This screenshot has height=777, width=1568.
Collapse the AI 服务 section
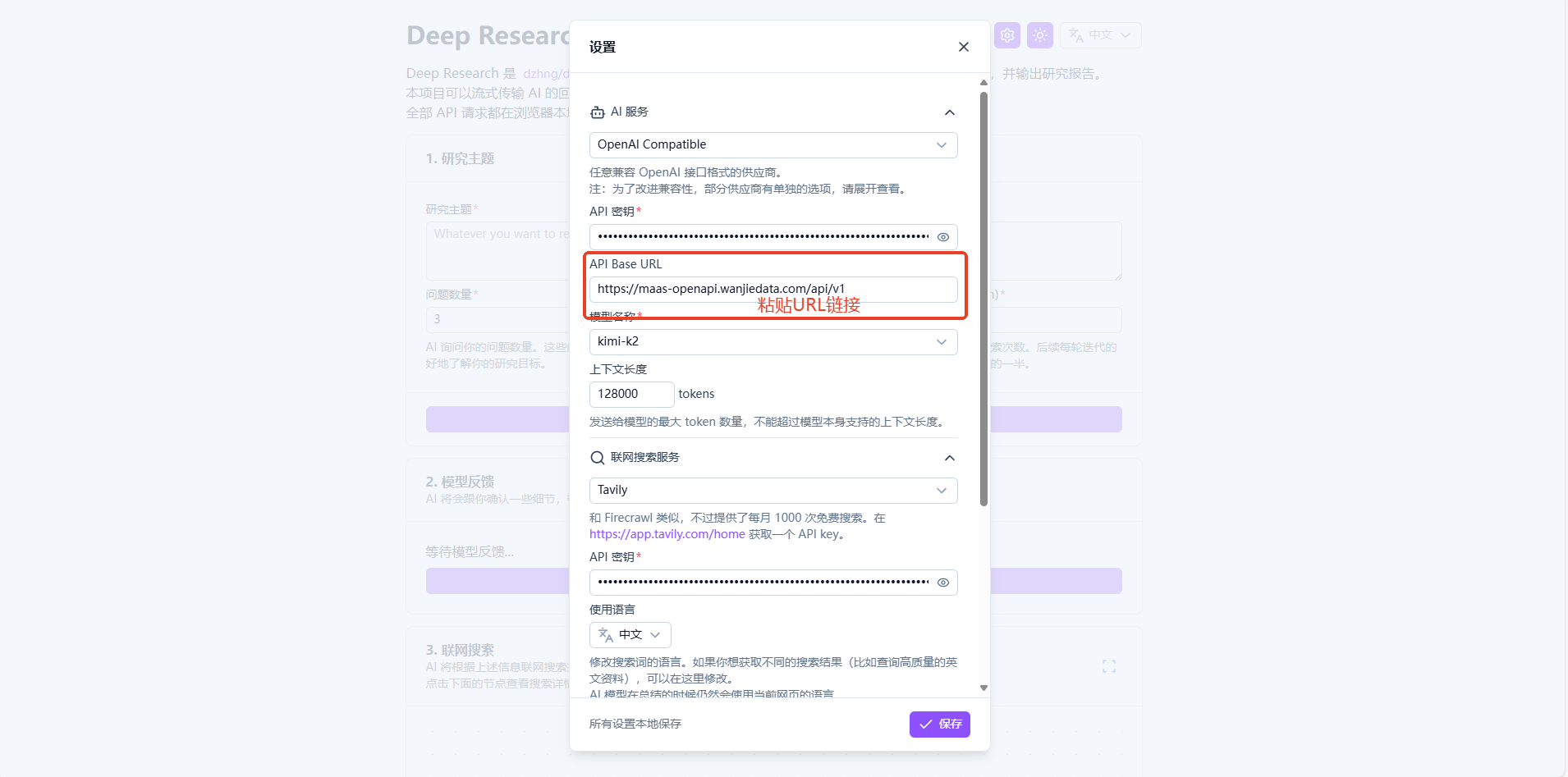point(949,112)
